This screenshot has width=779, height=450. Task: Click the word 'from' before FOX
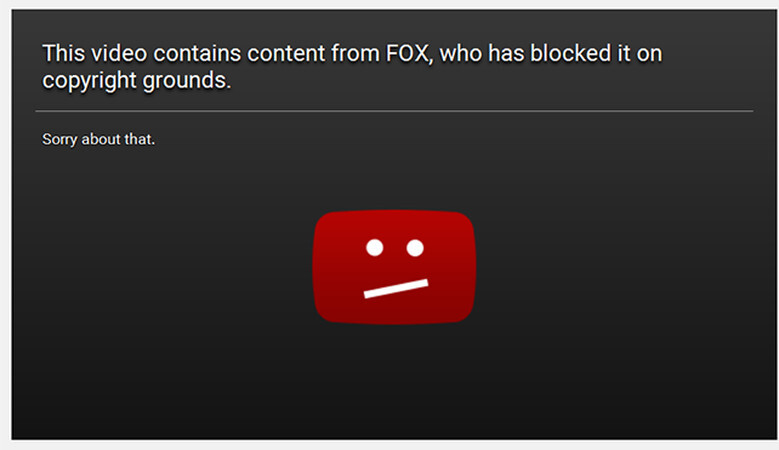(x=355, y=54)
